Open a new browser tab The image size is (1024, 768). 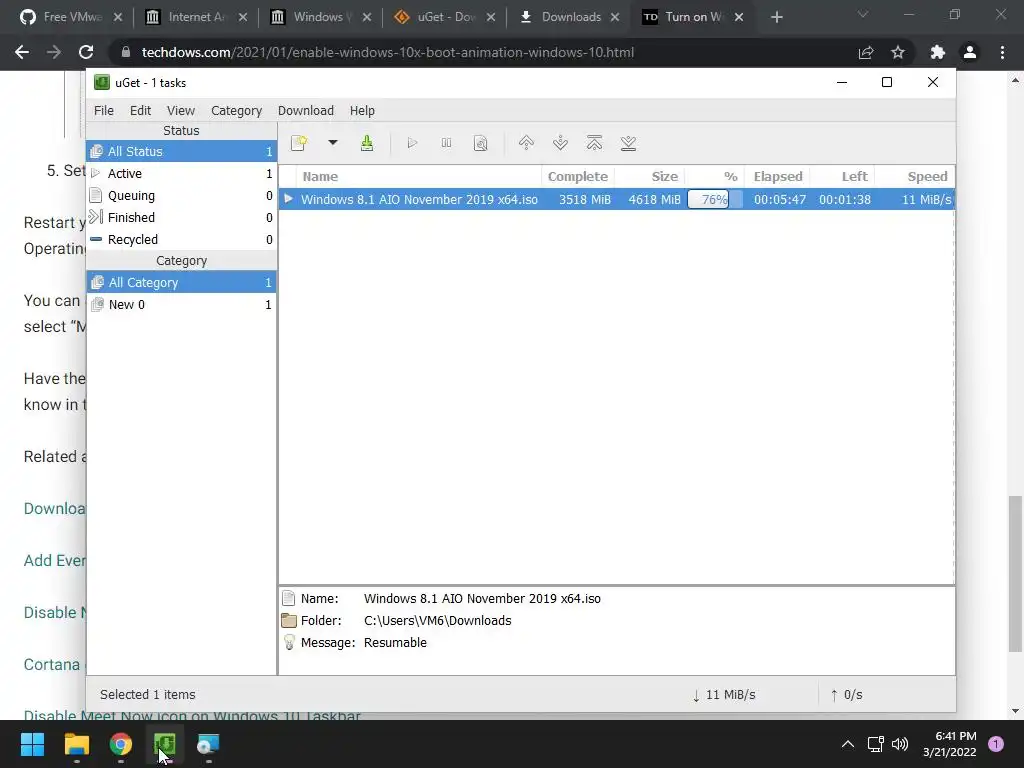pos(776,17)
